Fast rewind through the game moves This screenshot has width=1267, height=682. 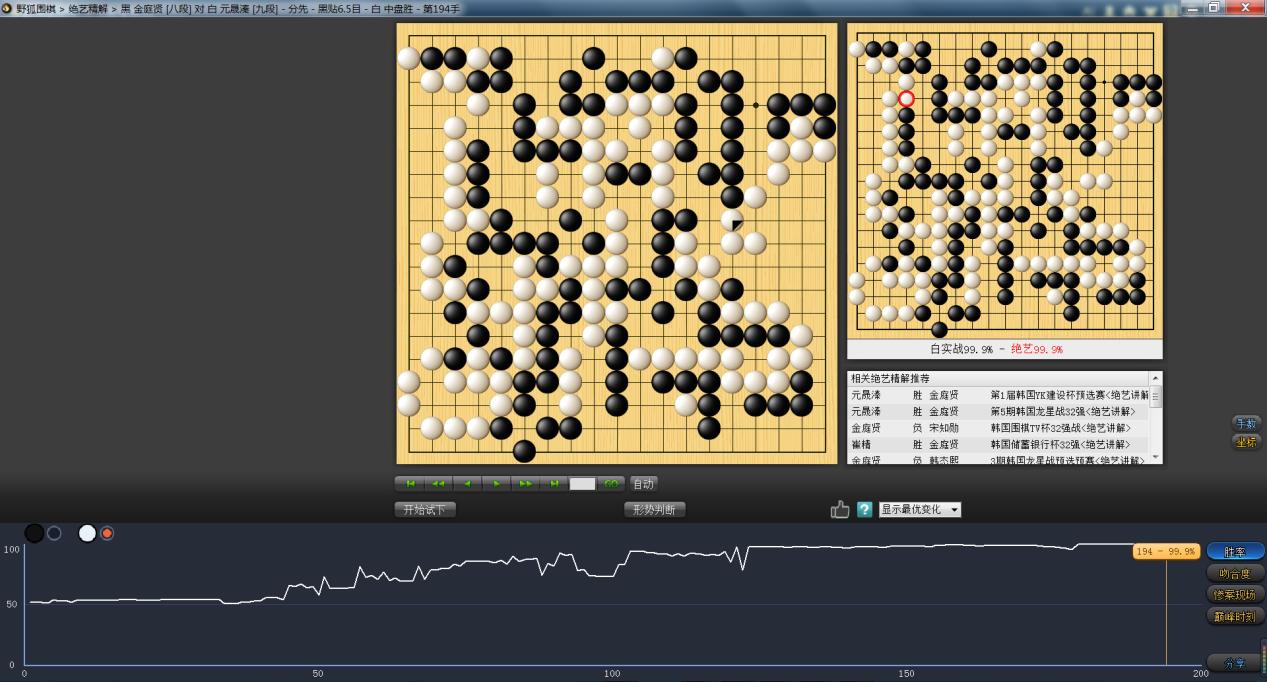click(x=439, y=483)
